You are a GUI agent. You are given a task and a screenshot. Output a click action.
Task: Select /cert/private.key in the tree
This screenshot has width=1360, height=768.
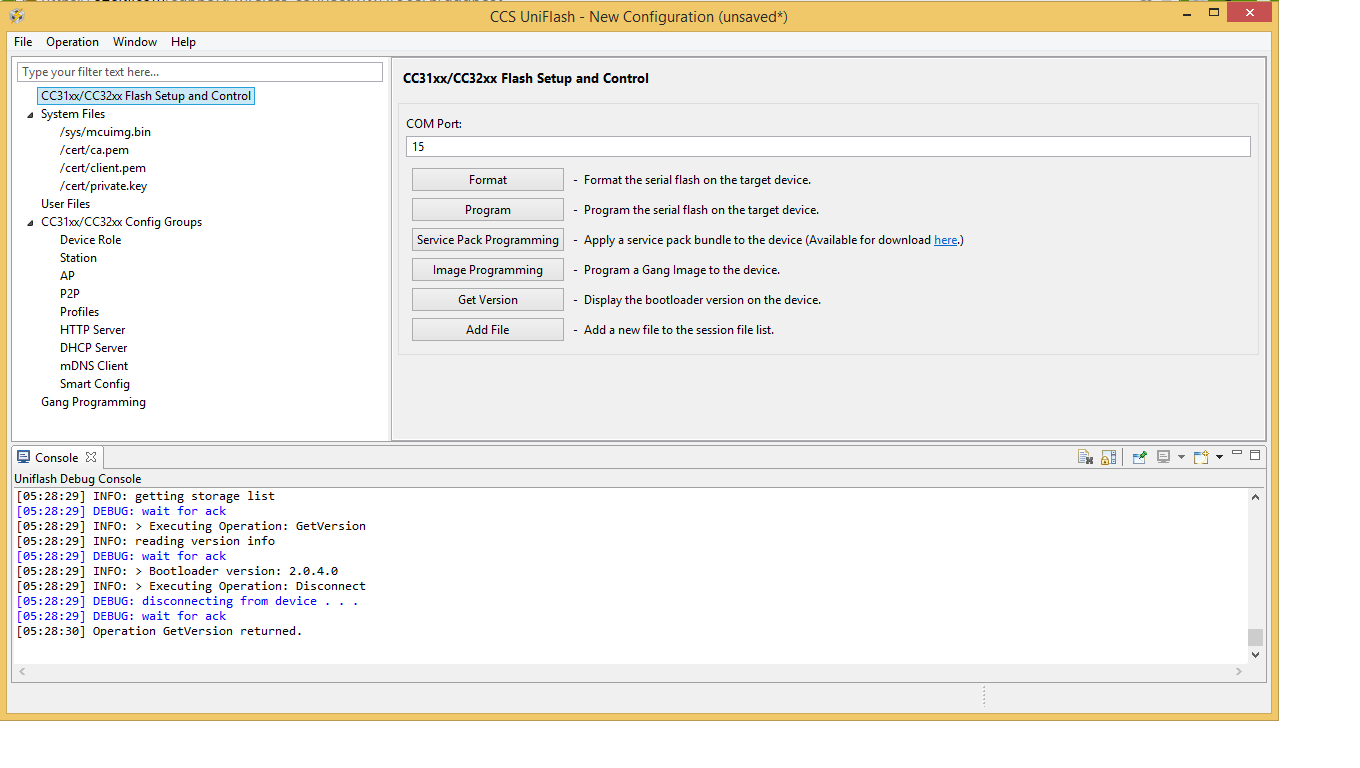(x=103, y=186)
